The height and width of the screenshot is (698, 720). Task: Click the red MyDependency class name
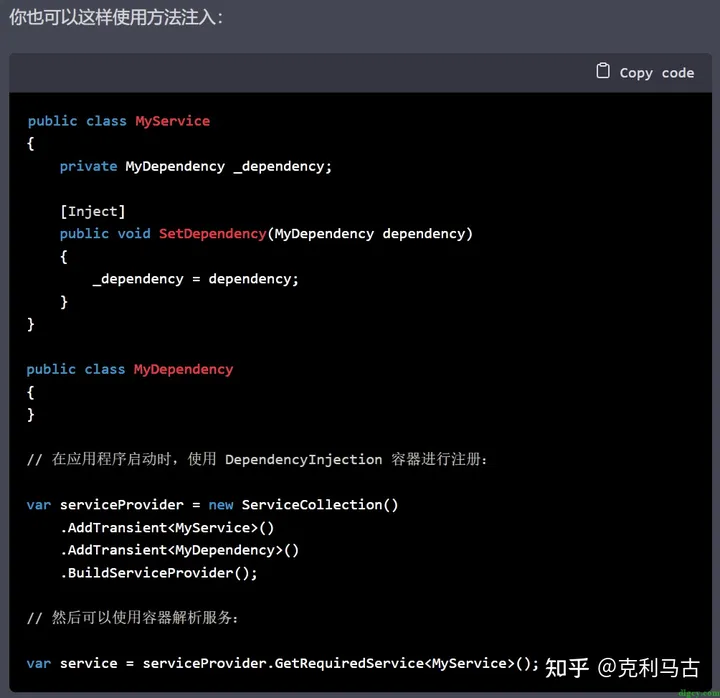coord(183,369)
